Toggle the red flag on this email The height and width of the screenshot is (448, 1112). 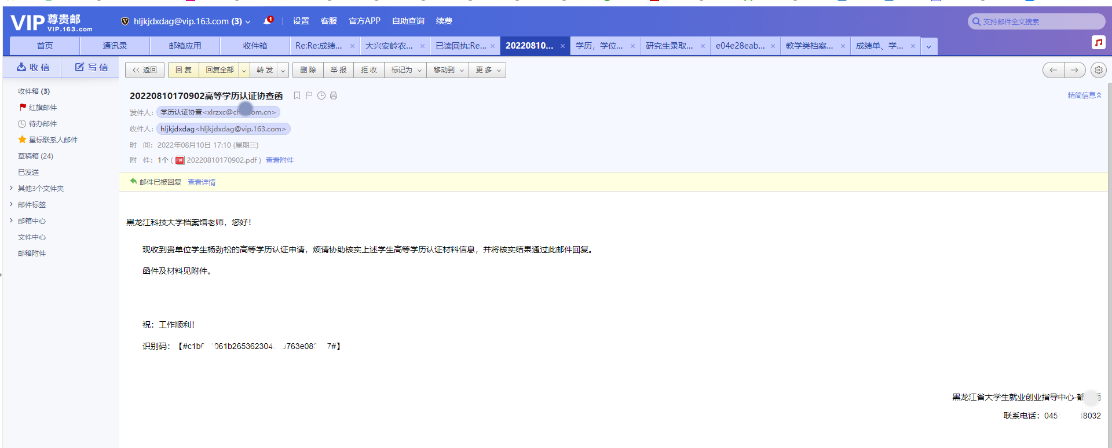[x=308, y=95]
